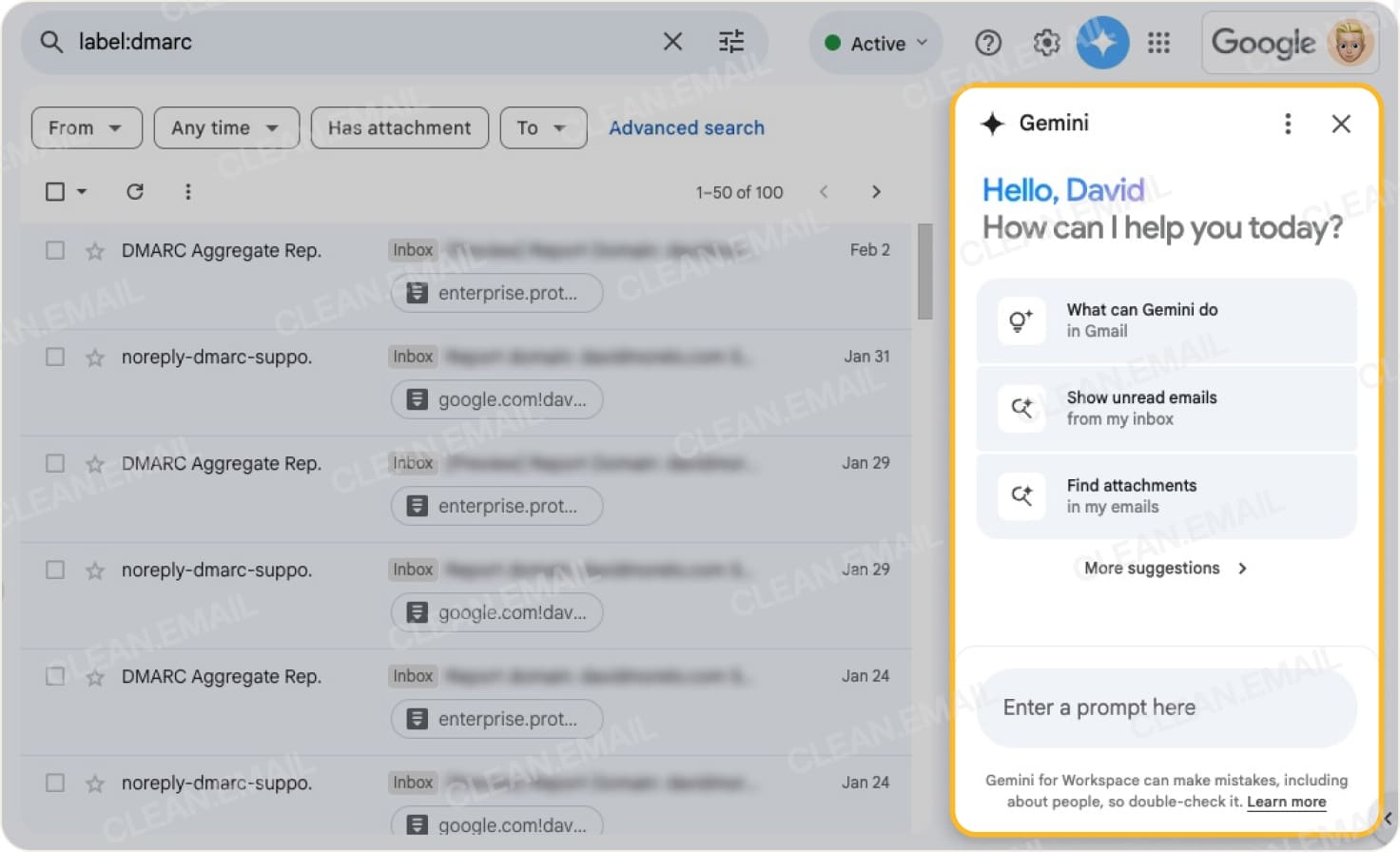Click the Gemini sparkle icon in the top bar
The height and width of the screenshot is (852, 1400).
pyautogui.click(x=1102, y=42)
